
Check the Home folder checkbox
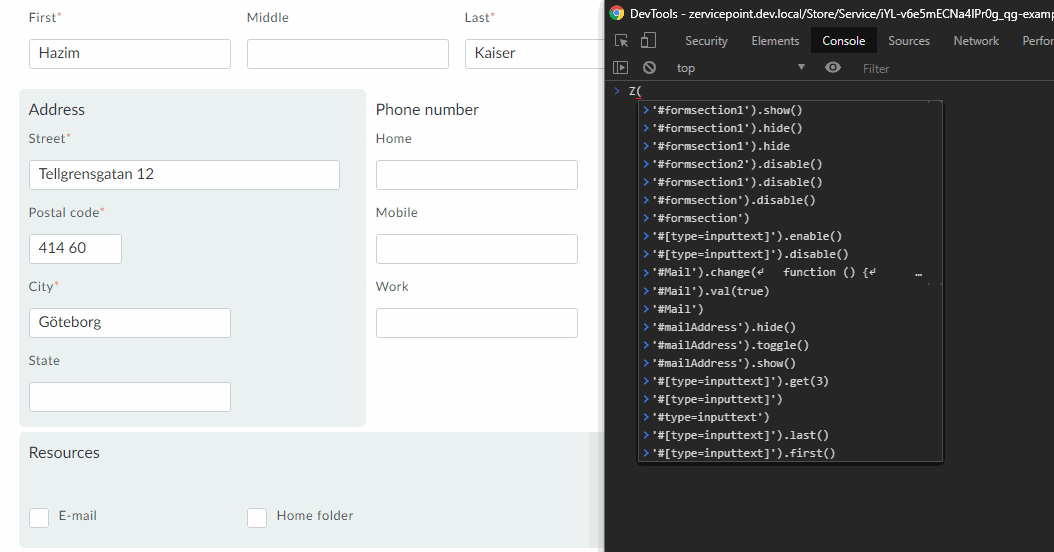[257, 517]
